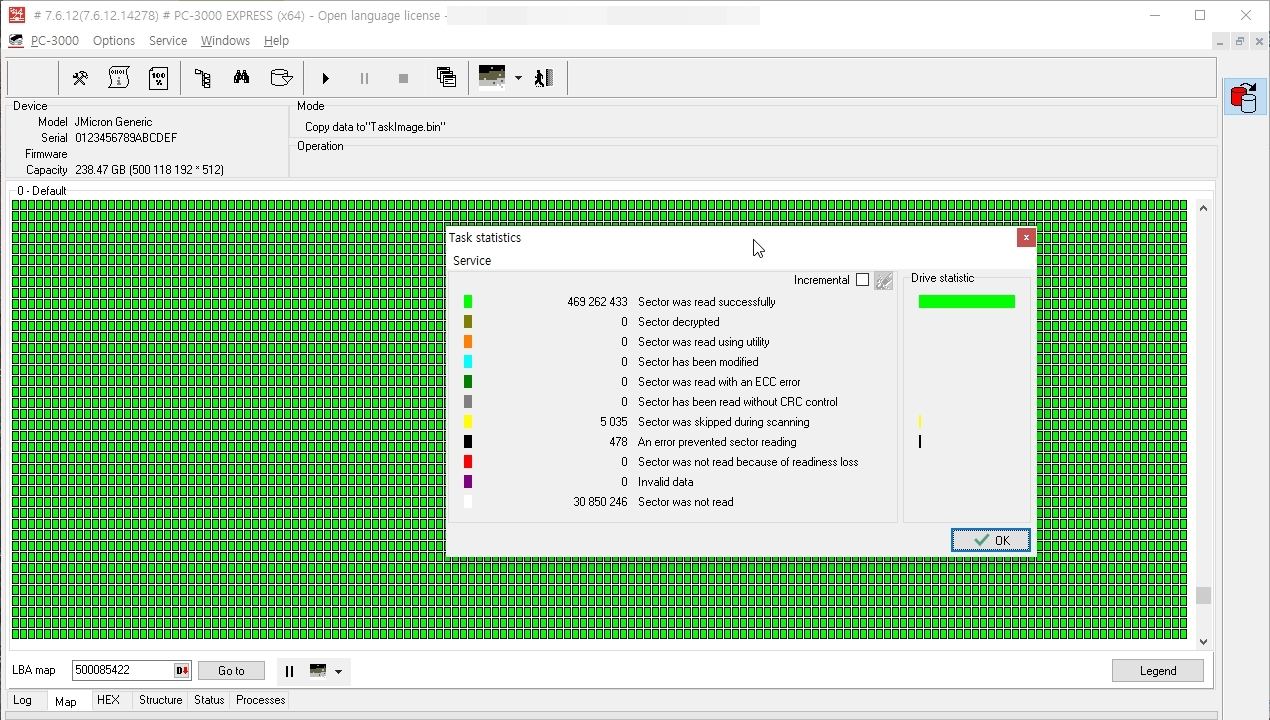Click the icon next to Incremental checkbox

tap(883, 281)
